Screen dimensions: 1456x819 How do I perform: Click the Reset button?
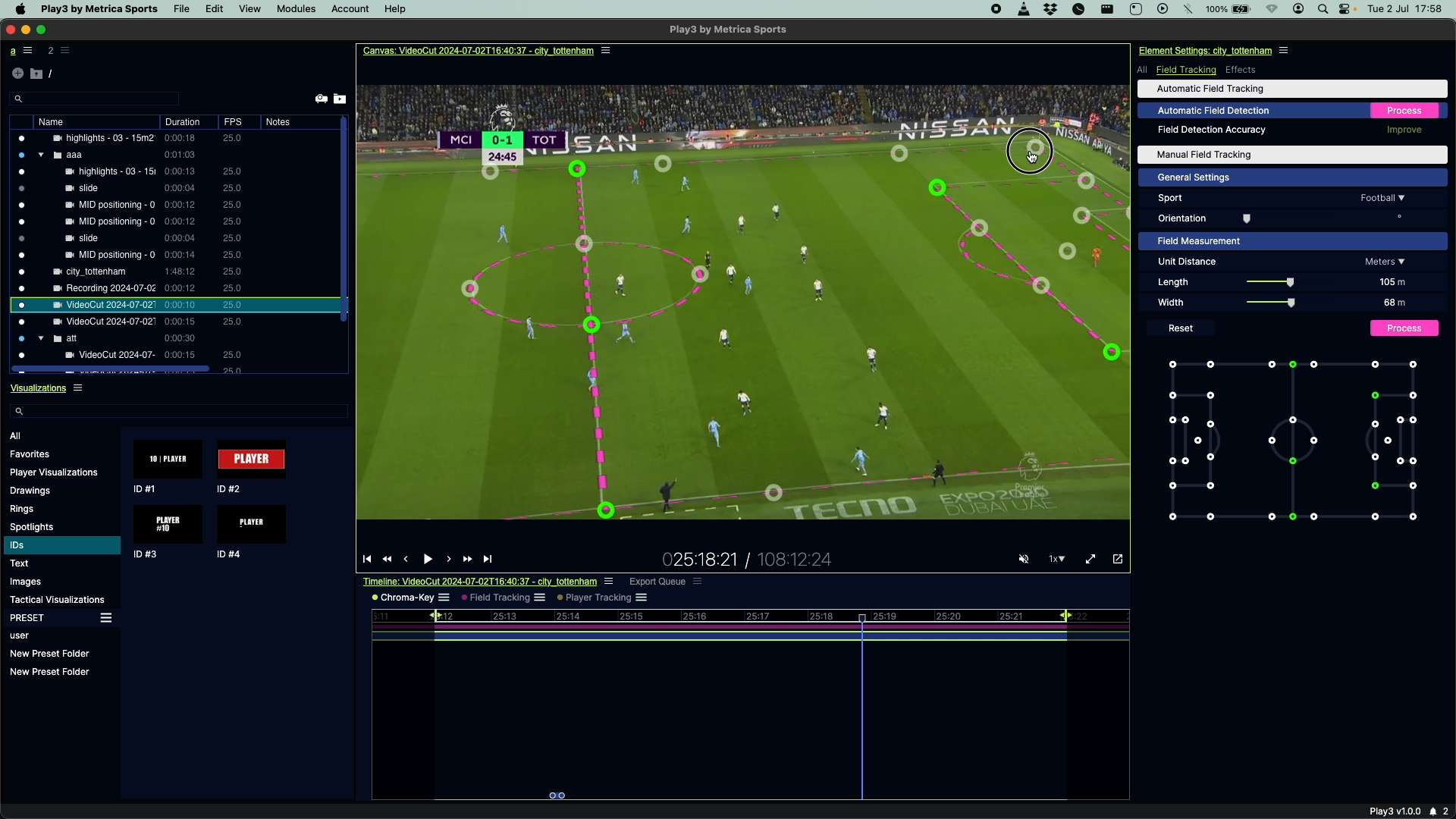[1181, 328]
